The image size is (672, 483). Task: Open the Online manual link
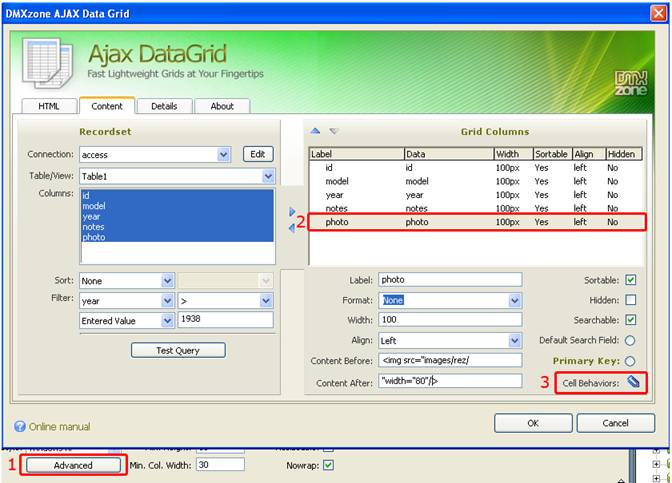[60, 426]
